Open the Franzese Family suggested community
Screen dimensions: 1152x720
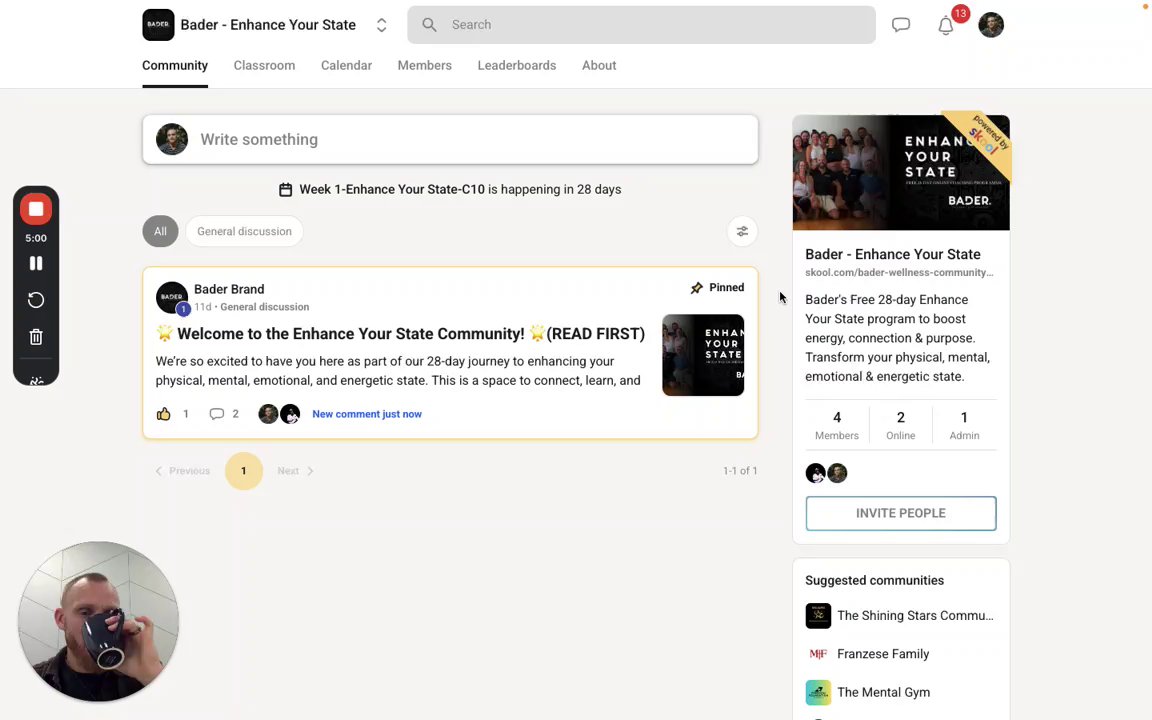click(x=883, y=654)
